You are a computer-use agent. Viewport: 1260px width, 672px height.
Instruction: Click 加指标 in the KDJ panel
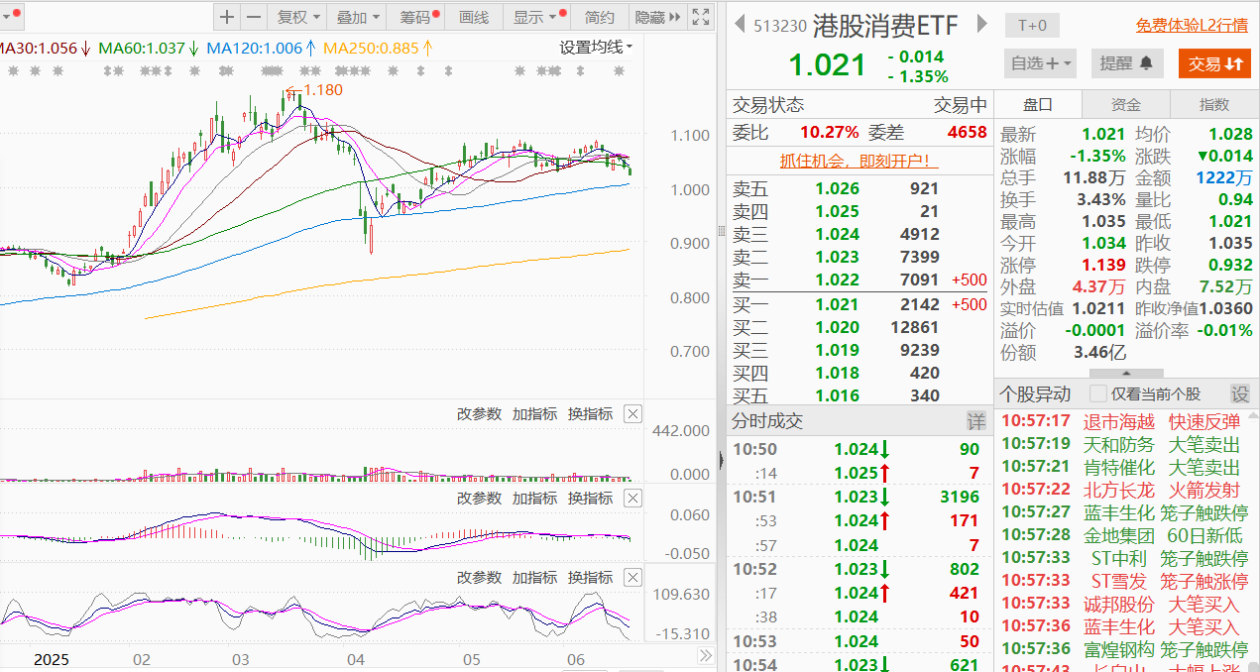535,578
